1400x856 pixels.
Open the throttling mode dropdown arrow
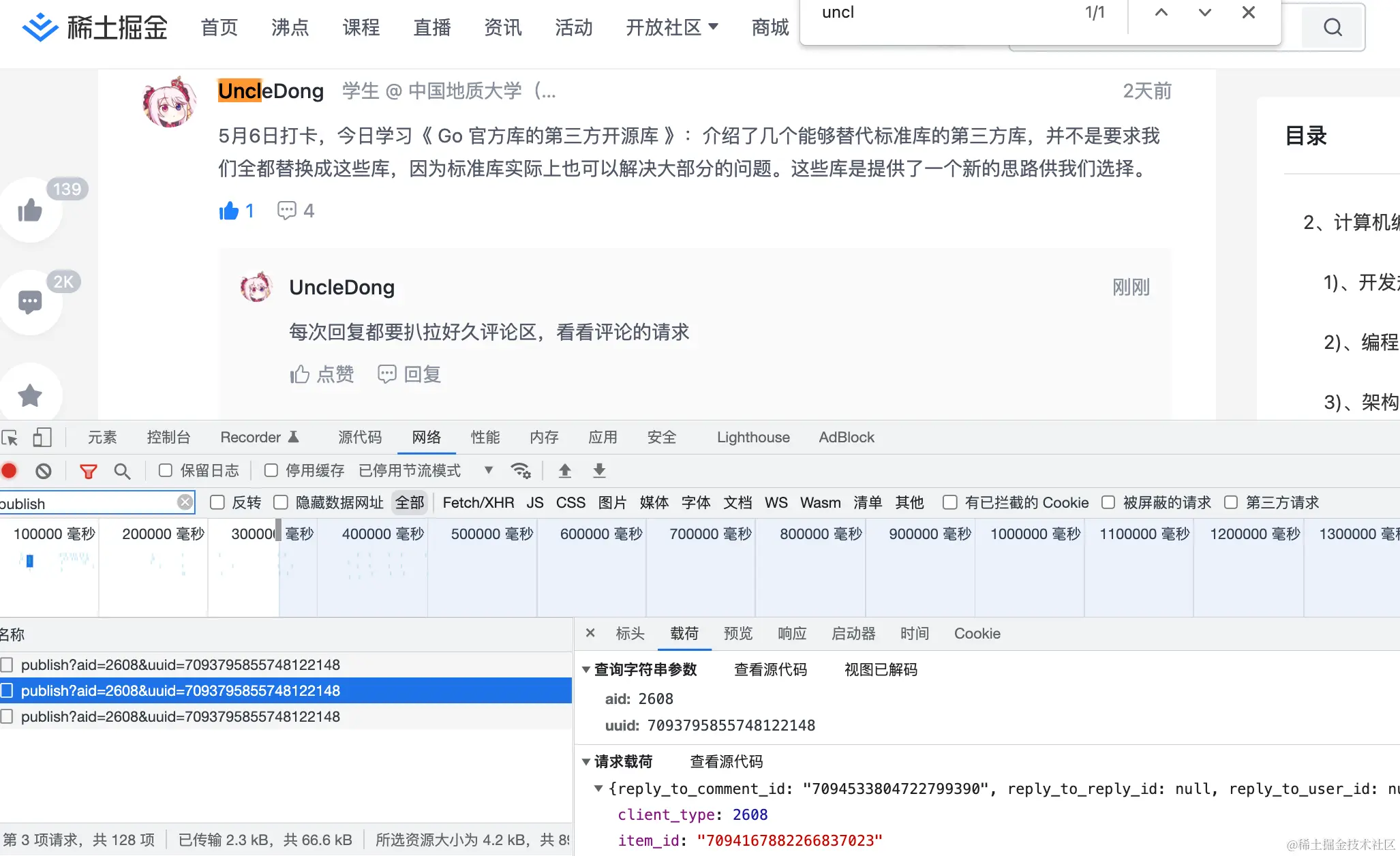pyautogui.click(x=488, y=470)
